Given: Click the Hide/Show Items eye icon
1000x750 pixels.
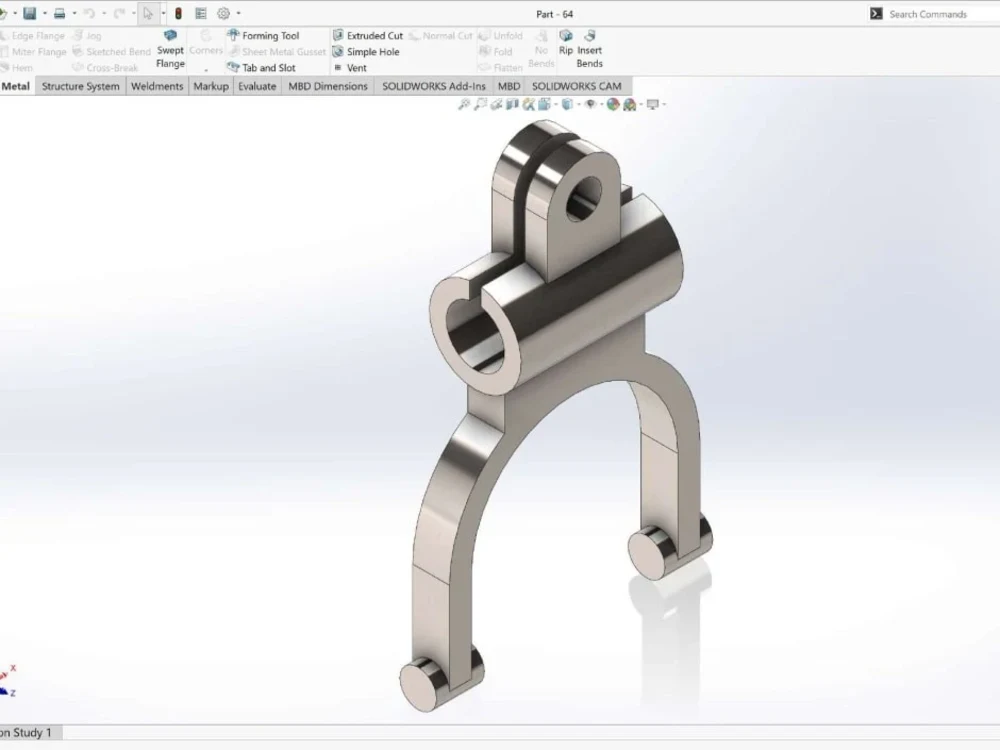Looking at the screenshot, I should 591,104.
